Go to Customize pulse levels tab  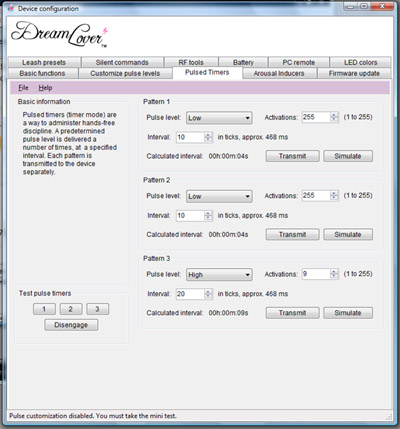[x=125, y=73]
